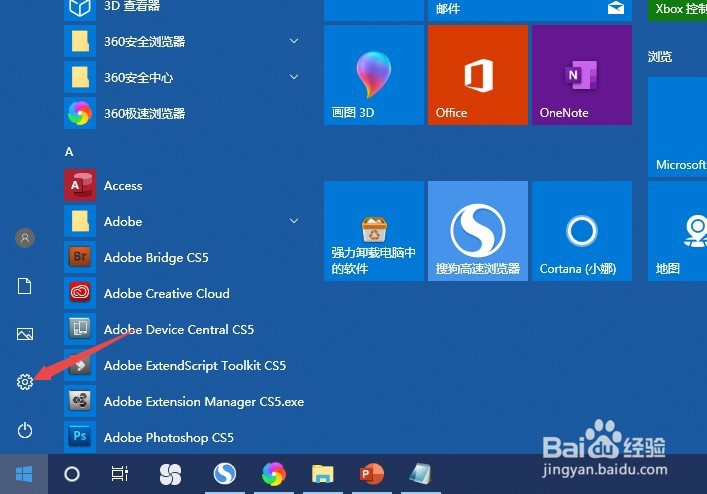The height and width of the screenshot is (494, 707).
Task: Open the fan-shaped taskbar app icon
Action: click(x=170, y=474)
